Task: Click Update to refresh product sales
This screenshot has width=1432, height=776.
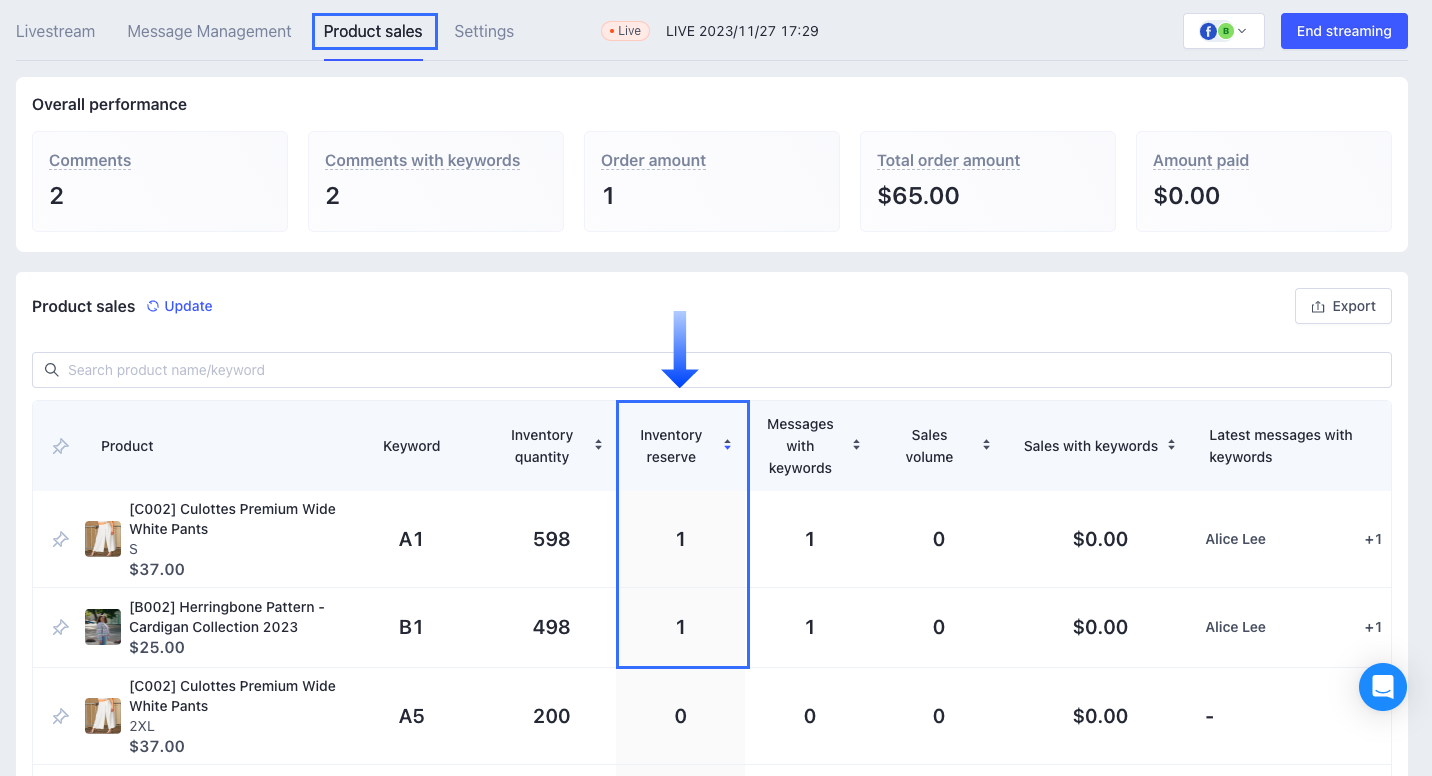Action: click(180, 306)
